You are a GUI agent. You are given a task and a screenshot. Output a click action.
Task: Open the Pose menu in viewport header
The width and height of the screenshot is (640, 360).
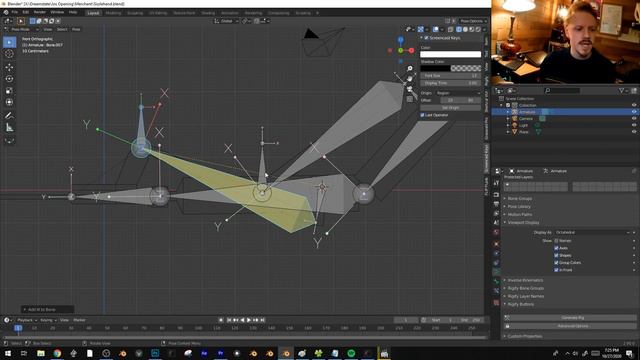[76, 29]
